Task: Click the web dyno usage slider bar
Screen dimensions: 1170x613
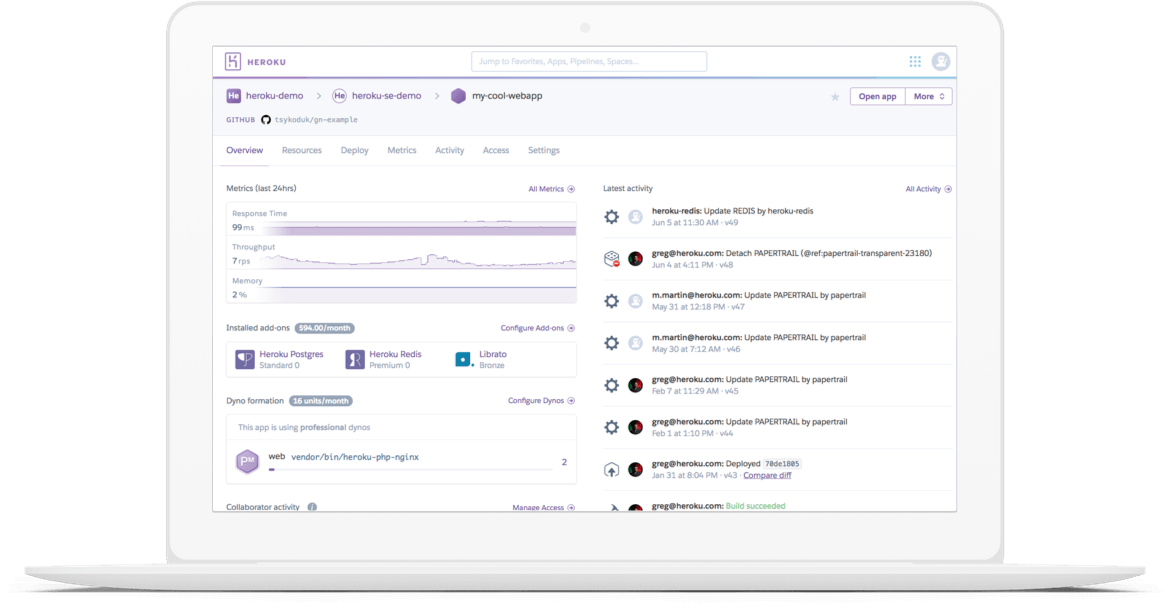Action: [x=410, y=468]
